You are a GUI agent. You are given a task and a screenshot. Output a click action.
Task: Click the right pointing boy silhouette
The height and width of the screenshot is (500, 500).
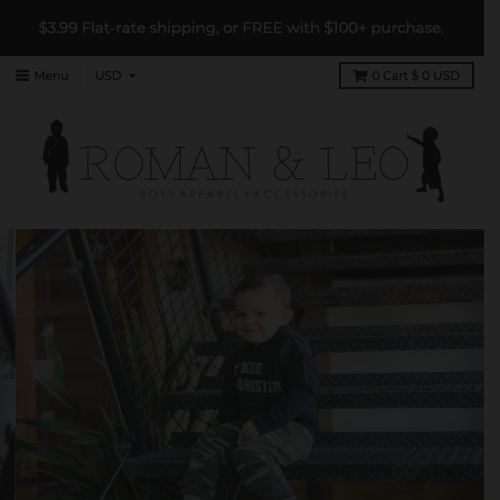[426, 164]
